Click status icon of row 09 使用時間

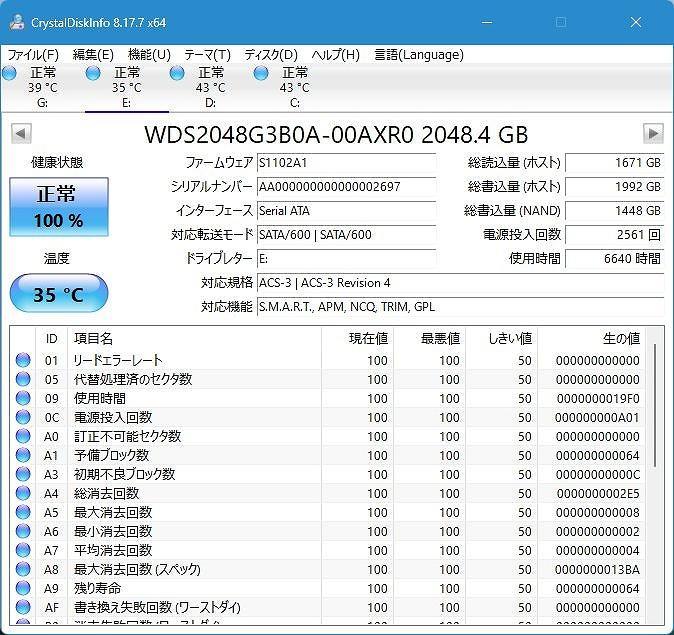click(x=23, y=398)
